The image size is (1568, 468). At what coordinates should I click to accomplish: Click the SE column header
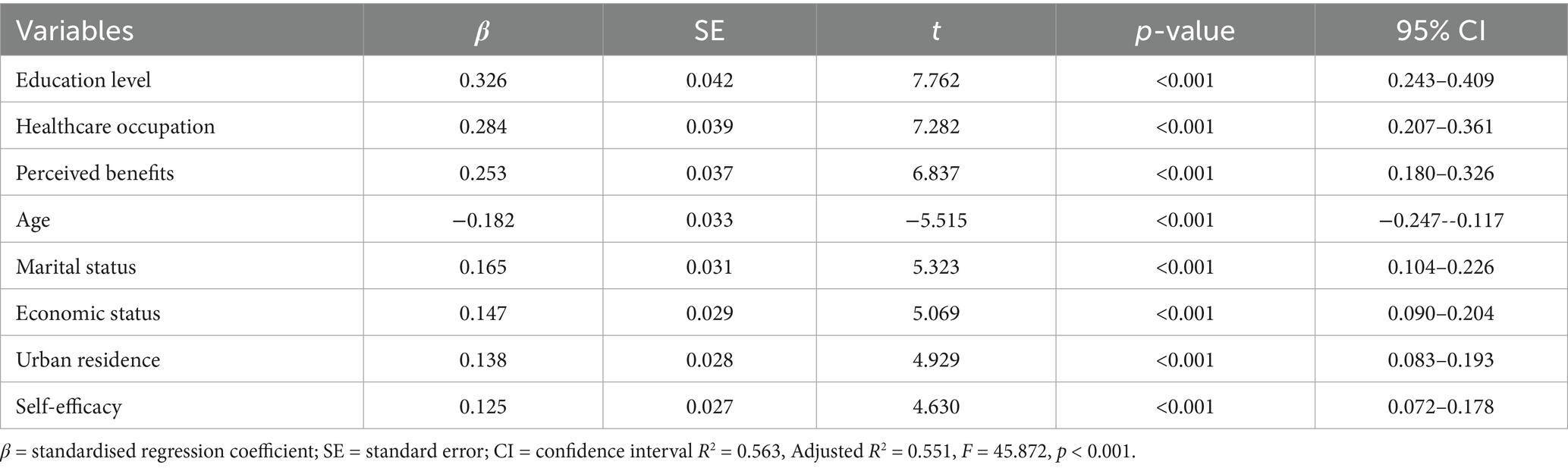click(709, 31)
